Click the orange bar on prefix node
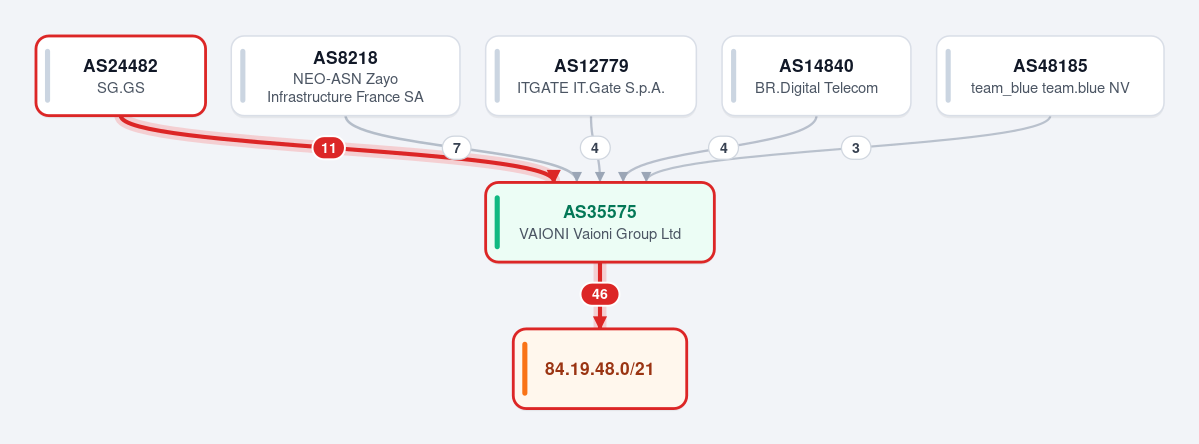 coord(525,369)
